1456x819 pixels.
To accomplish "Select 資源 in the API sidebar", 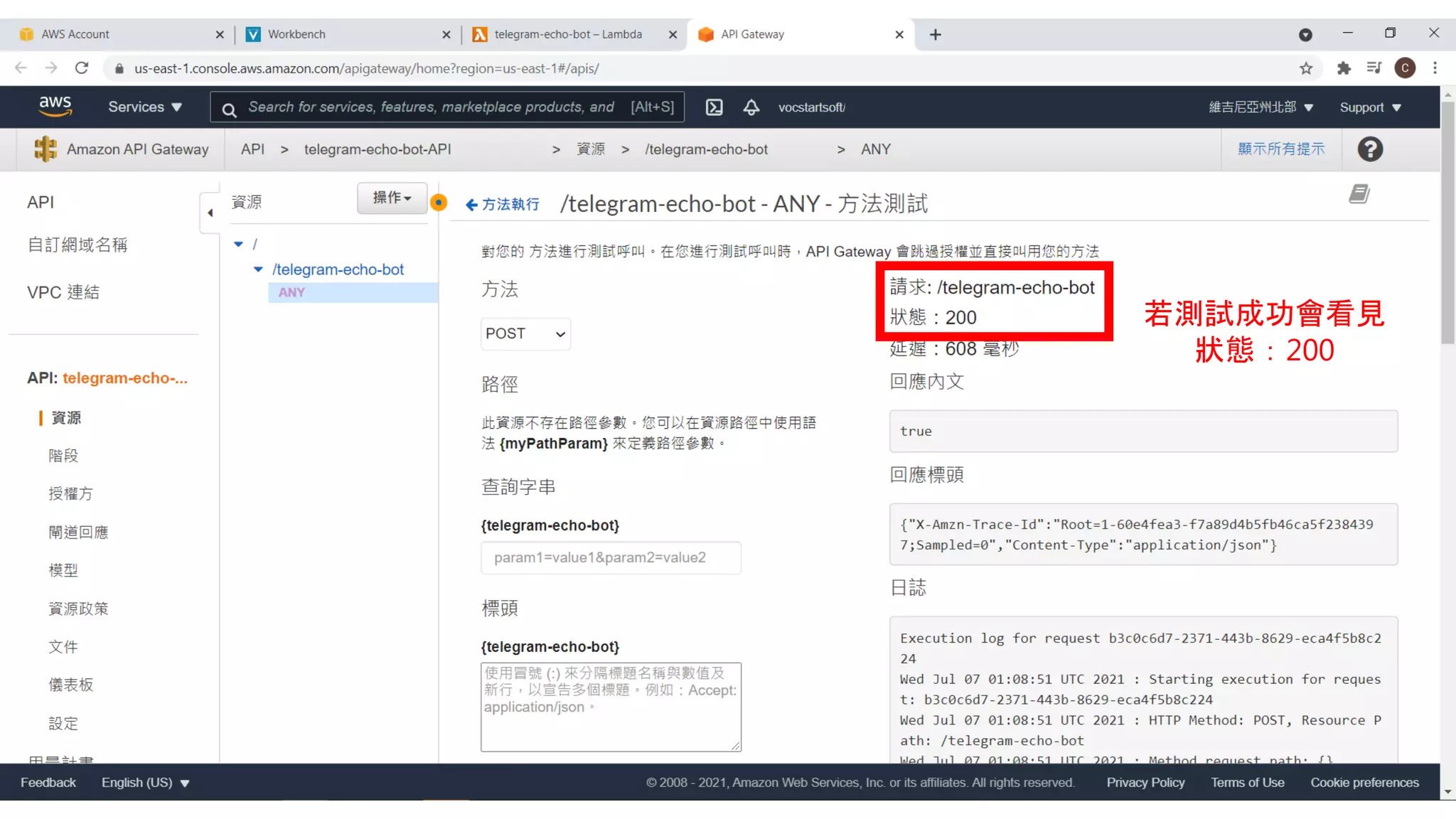I will click(66, 417).
